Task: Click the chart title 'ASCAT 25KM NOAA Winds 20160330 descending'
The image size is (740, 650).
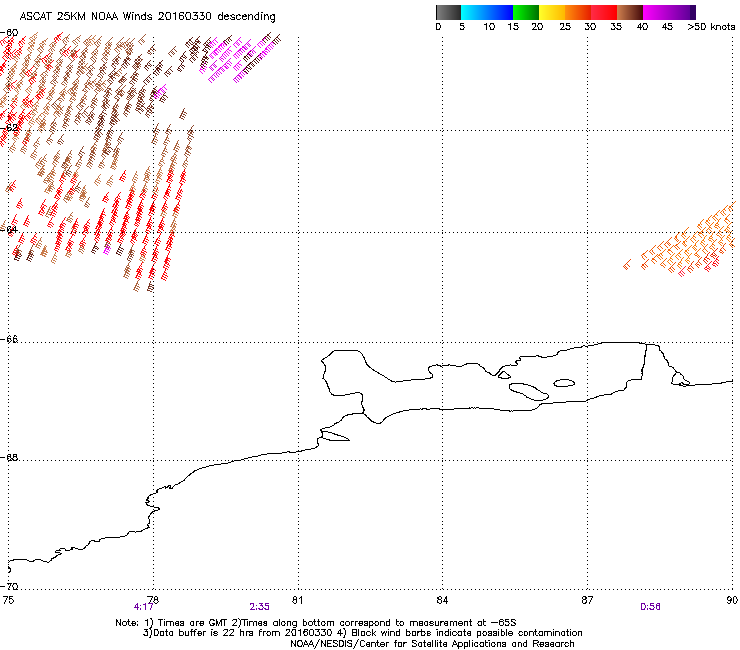Action: coord(148,17)
